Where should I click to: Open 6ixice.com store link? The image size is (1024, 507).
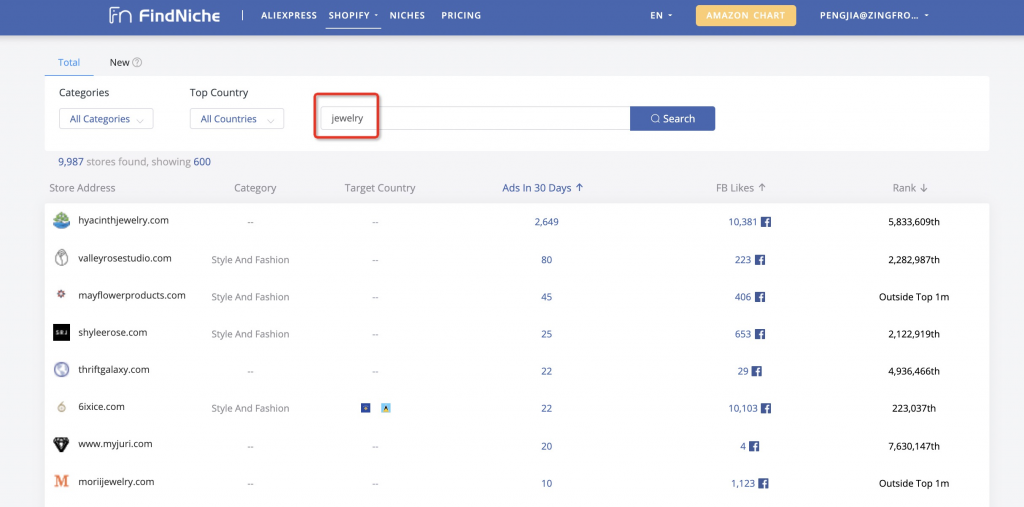[101, 407]
